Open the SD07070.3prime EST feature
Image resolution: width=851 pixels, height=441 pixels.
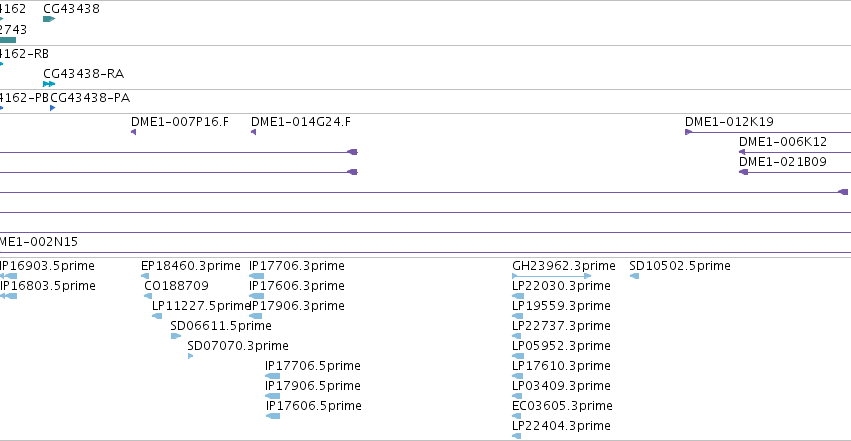tap(238, 346)
